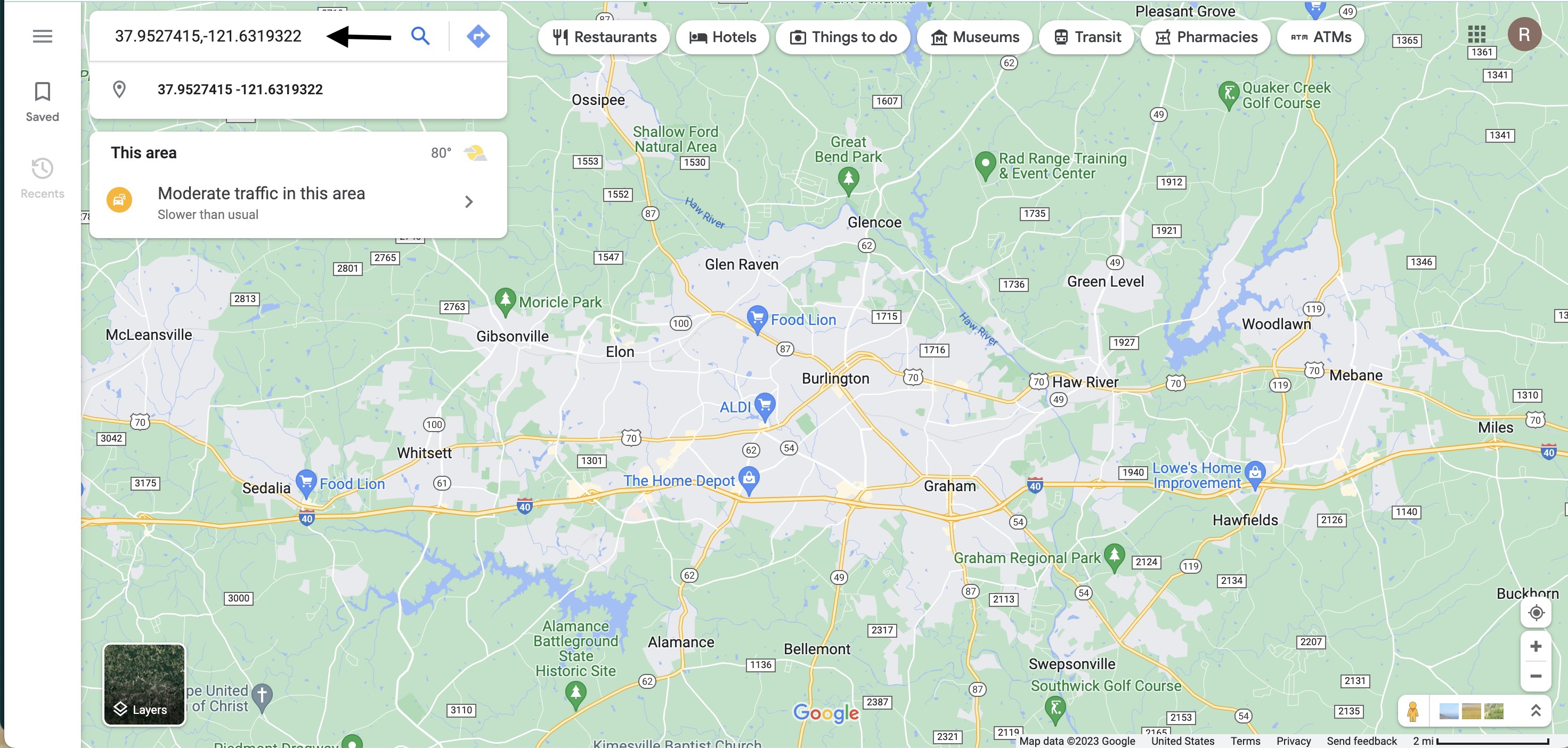Filter map by Restaurants
Screen dimensions: 1568x748
tap(604, 37)
